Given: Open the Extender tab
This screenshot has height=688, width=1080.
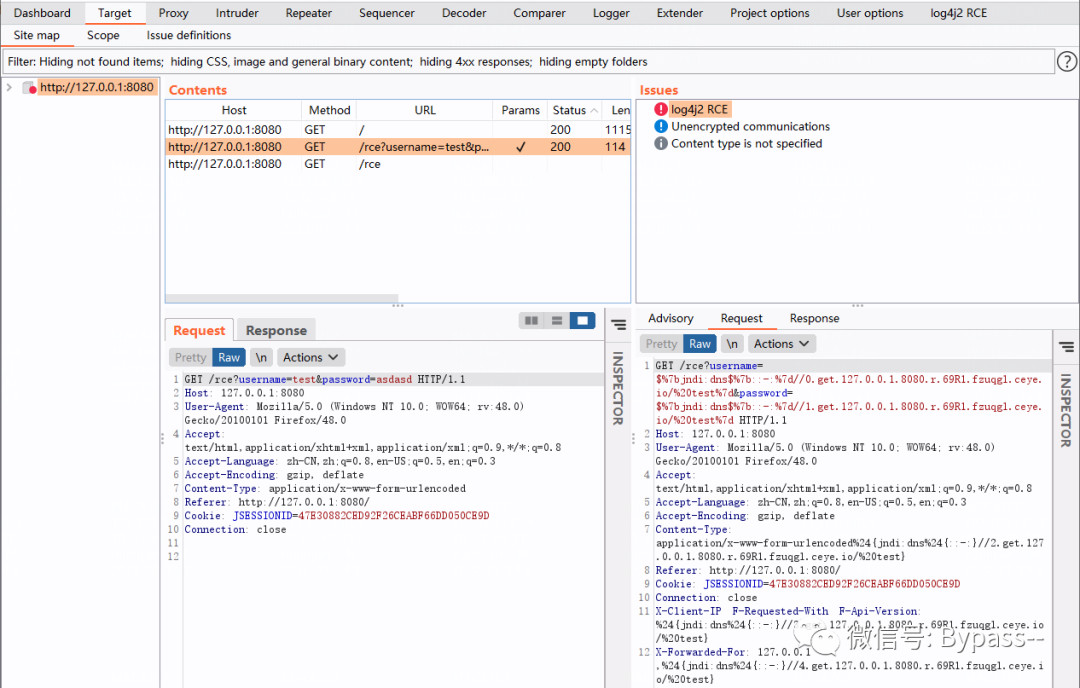Looking at the screenshot, I should tap(679, 13).
